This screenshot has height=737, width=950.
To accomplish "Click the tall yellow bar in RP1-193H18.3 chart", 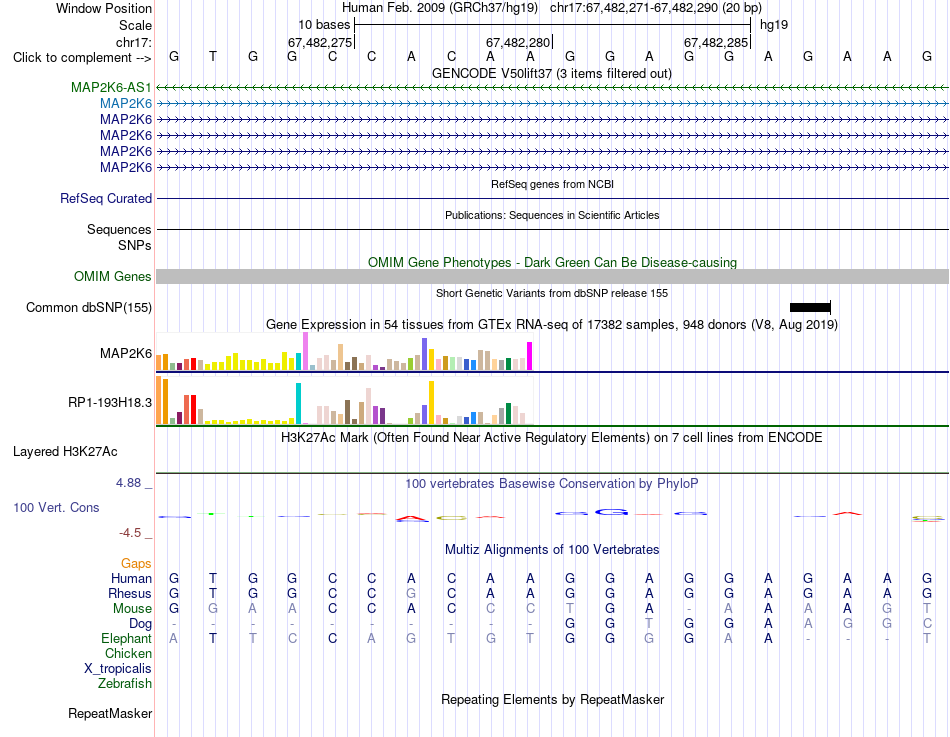I will (x=431, y=402).
